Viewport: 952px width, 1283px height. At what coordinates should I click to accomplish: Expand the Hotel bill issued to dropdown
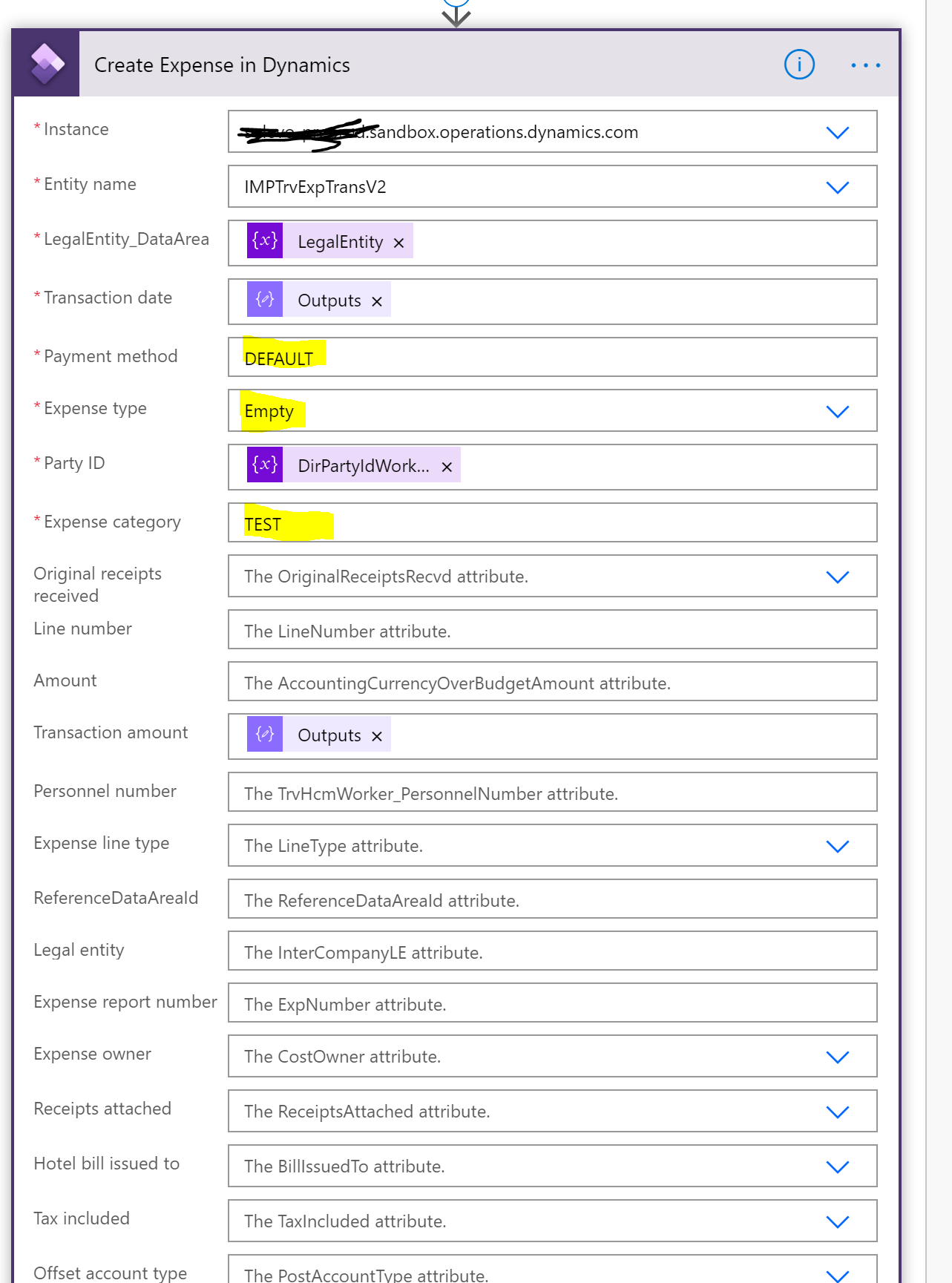point(838,1166)
